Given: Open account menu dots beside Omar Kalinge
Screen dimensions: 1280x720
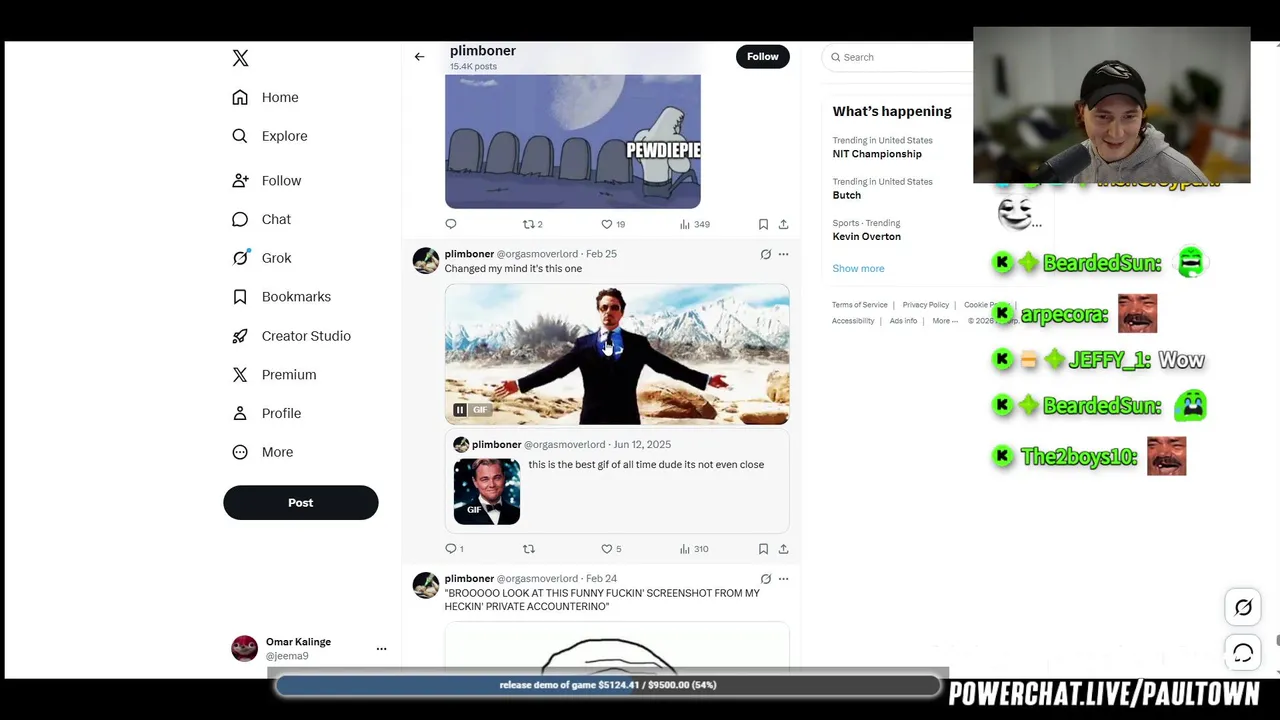Looking at the screenshot, I should (x=381, y=649).
